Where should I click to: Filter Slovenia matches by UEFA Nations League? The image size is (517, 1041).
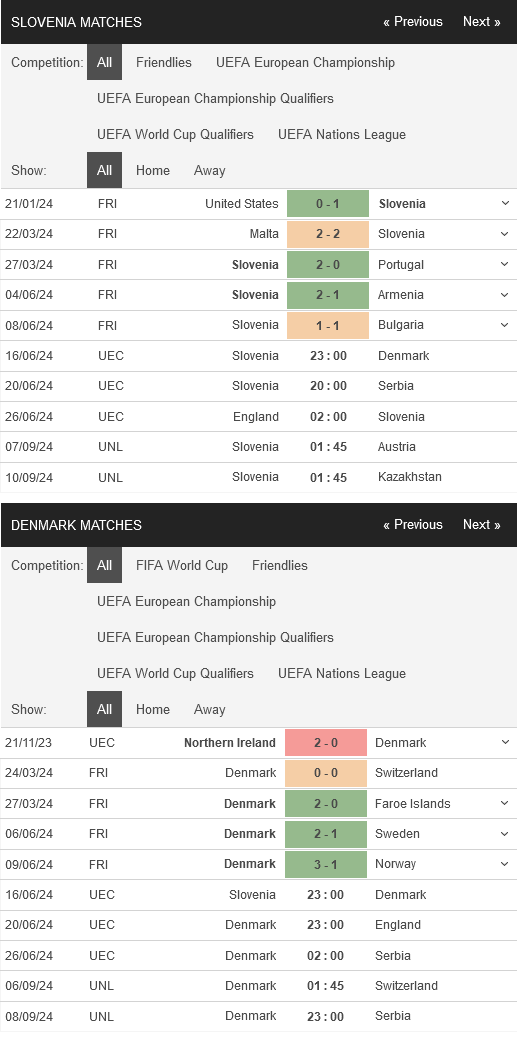[342, 134]
